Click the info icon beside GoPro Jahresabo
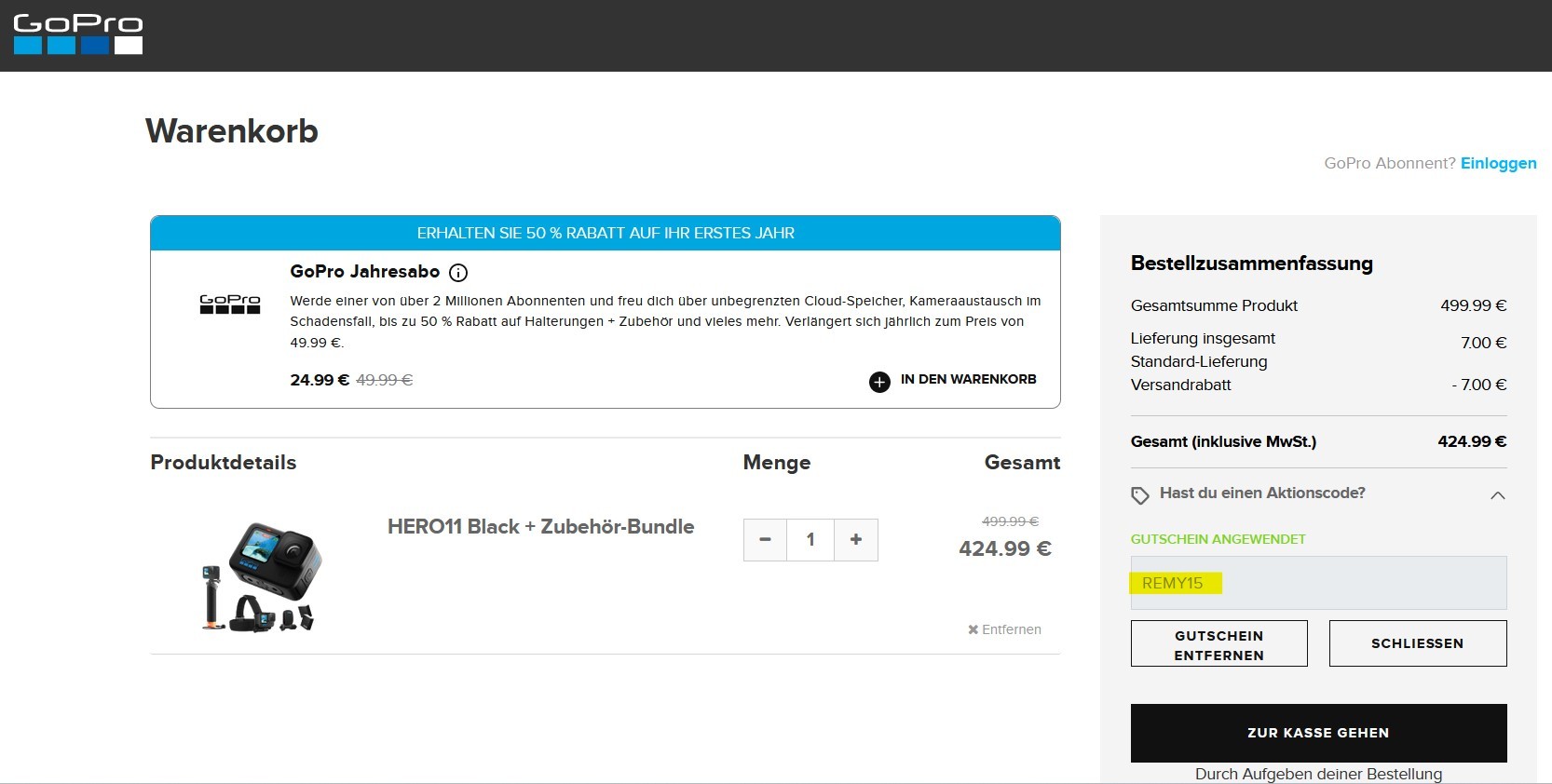1552x784 pixels. pos(458,273)
